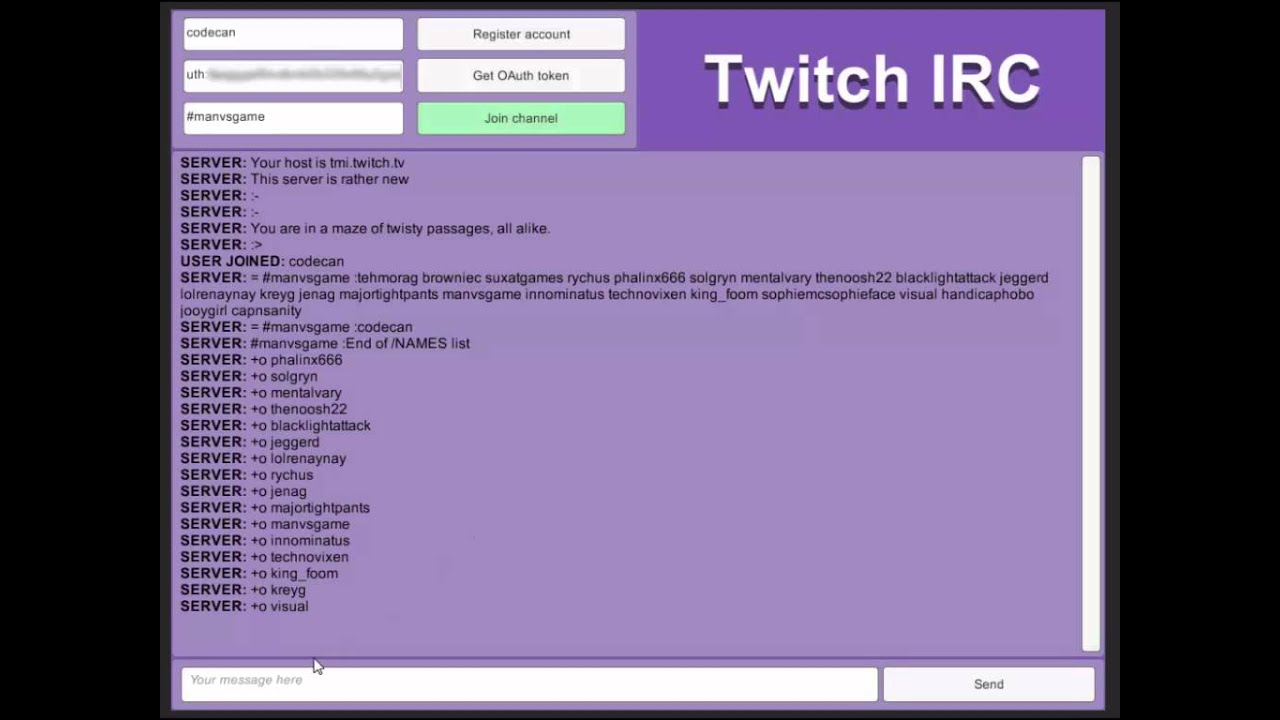The height and width of the screenshot is (720, 1280).
Task: Send the chat message
Action: click(989, 684)
